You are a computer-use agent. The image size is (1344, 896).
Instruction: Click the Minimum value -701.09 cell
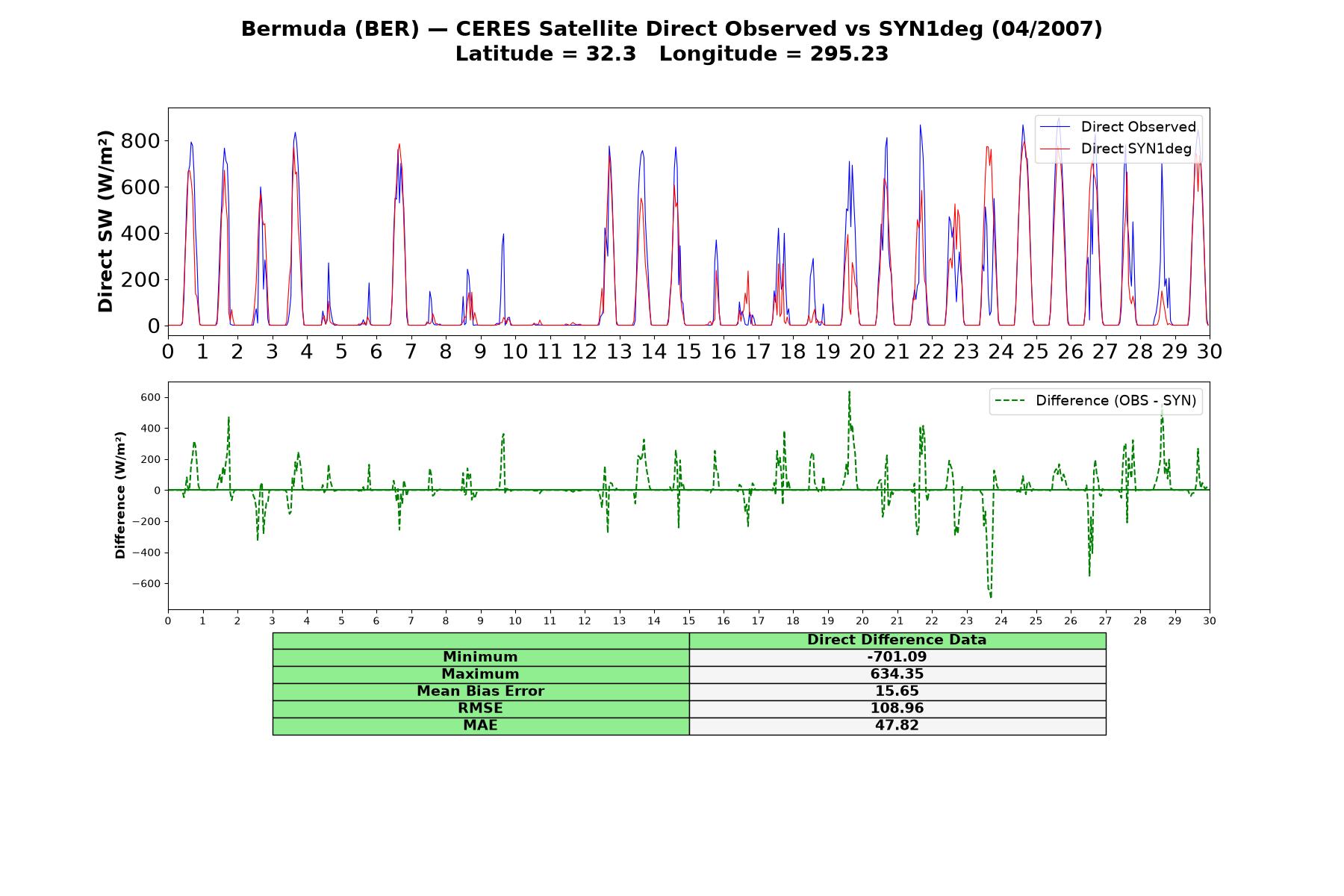tap(897, 657)
